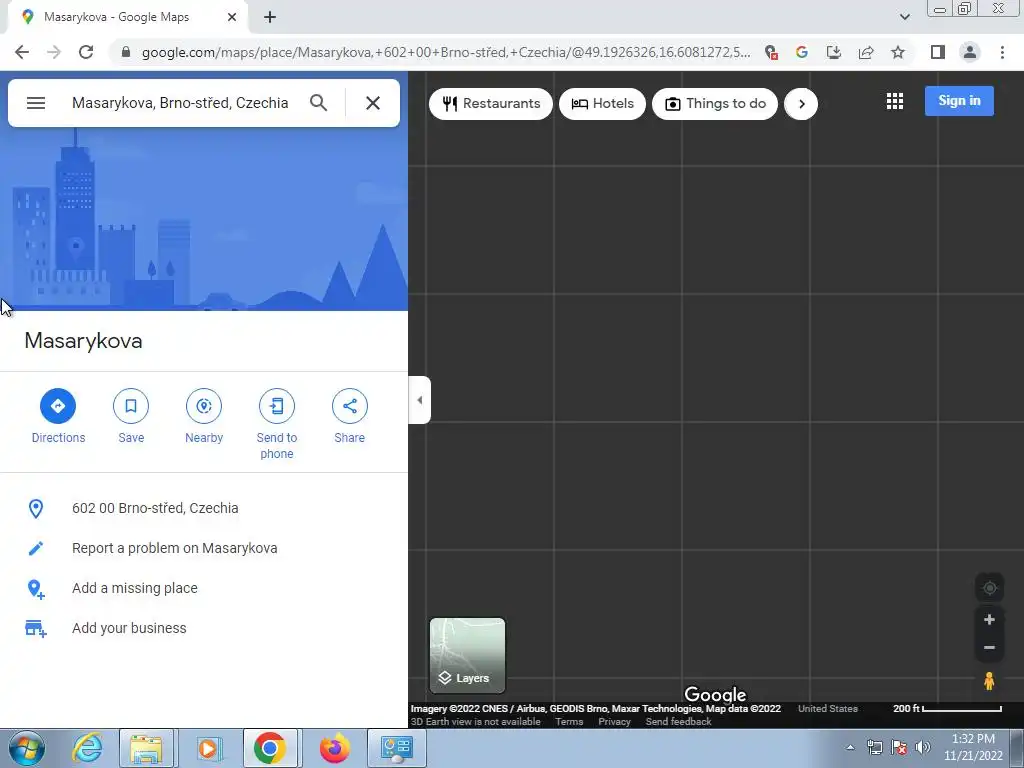Choose Add a missing place
This screenshot has width=1024, height=768.
pyautogui.click(x=135, y=588)
